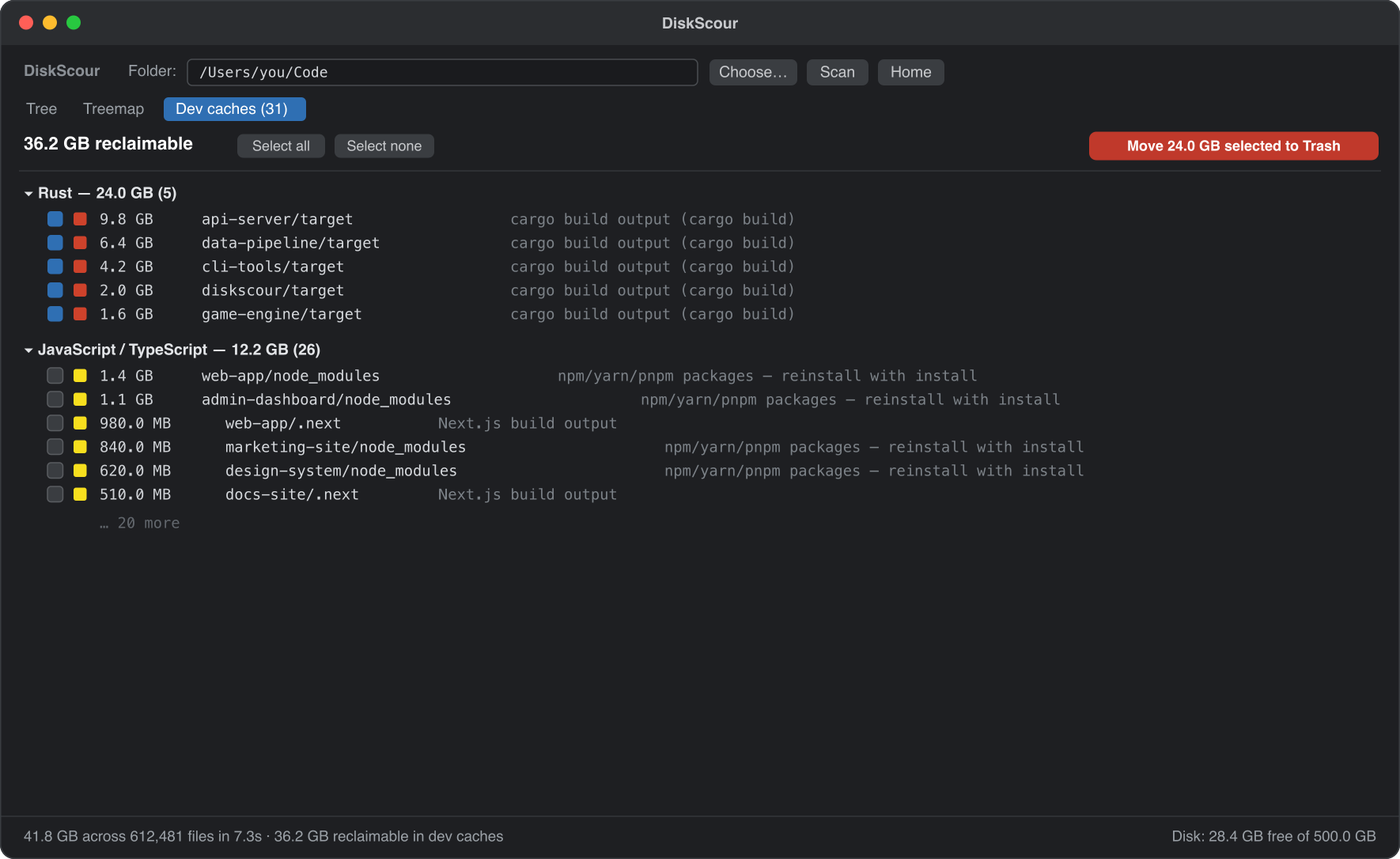This screenshot has width=1400, height=859.
Task: Click the red swatch beside game-engine/target
Action: point(80,314)
